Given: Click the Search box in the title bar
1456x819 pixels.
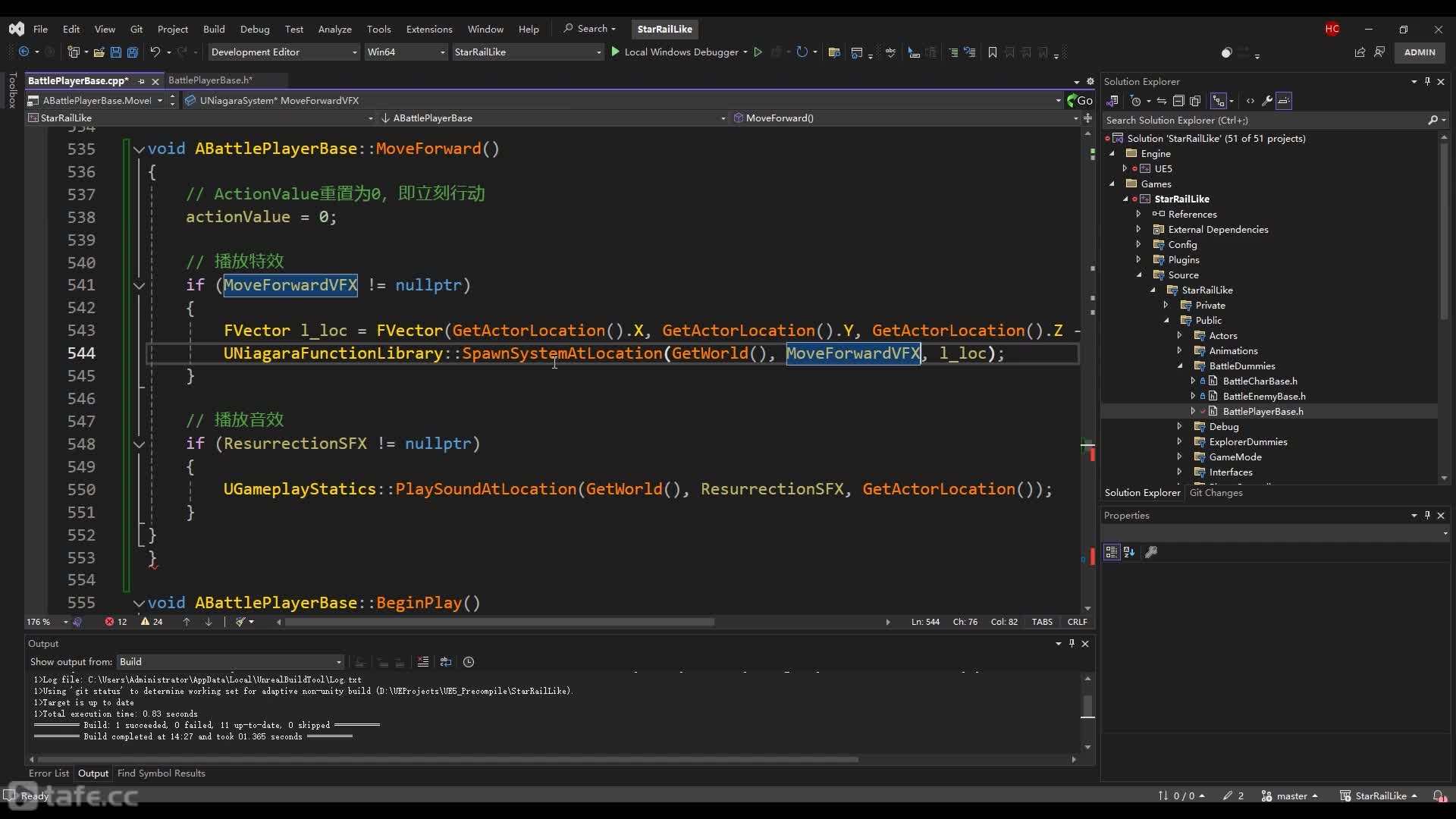Looking at the screenshot, I should click(590, 29).
